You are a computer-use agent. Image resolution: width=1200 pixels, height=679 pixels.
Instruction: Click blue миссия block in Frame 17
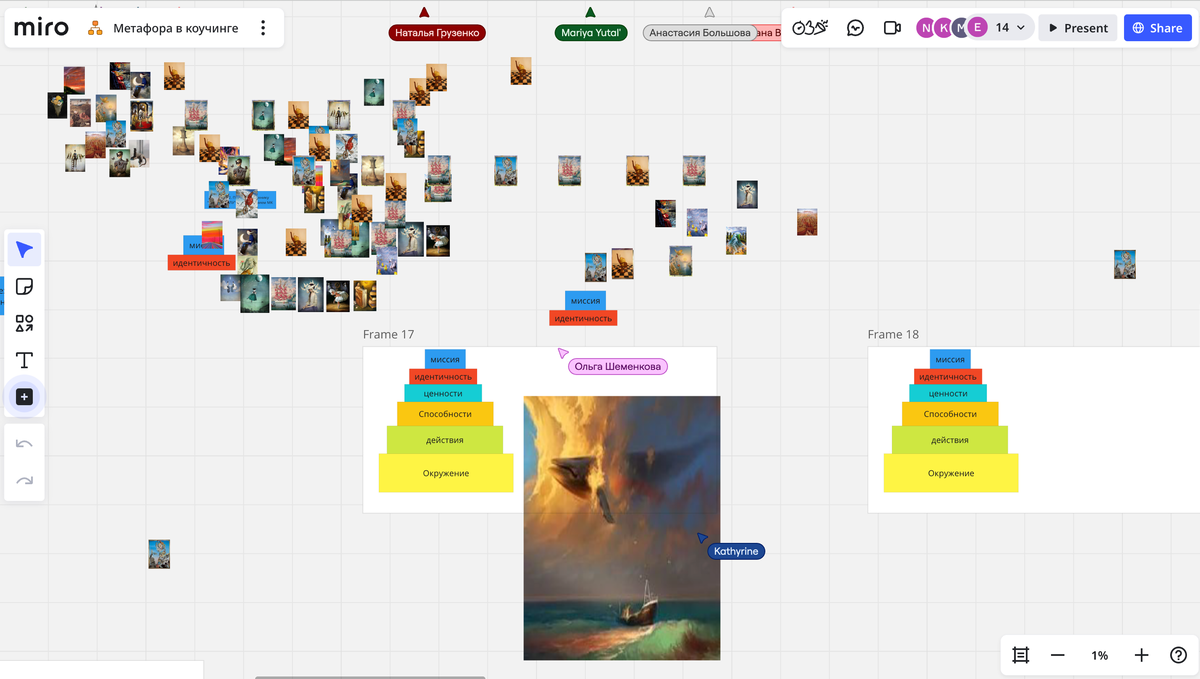[445, 359]
